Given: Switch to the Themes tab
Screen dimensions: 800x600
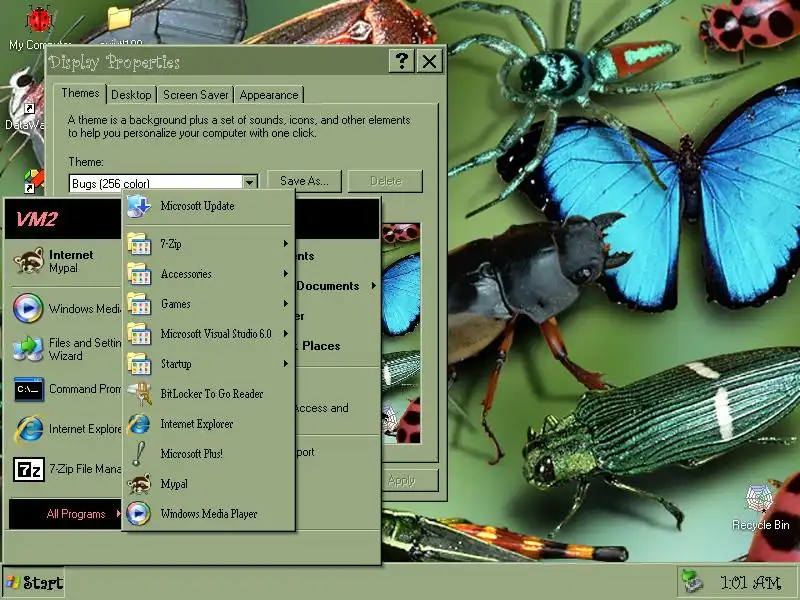Looking at the screenshot, I should click(80, 93).
